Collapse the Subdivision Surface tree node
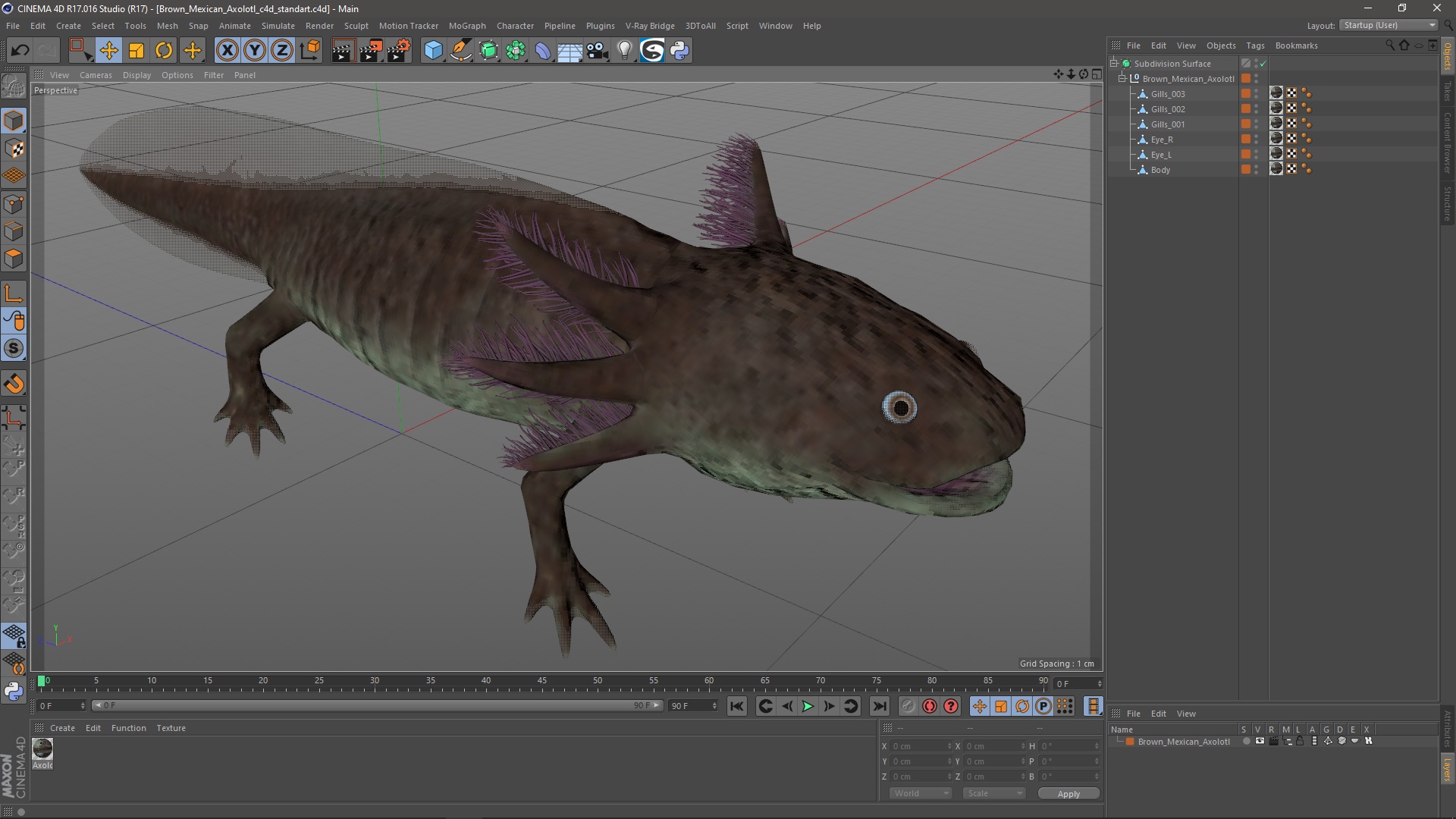The height and width of the screenshot is (819, 1456). click(1114, 64)
